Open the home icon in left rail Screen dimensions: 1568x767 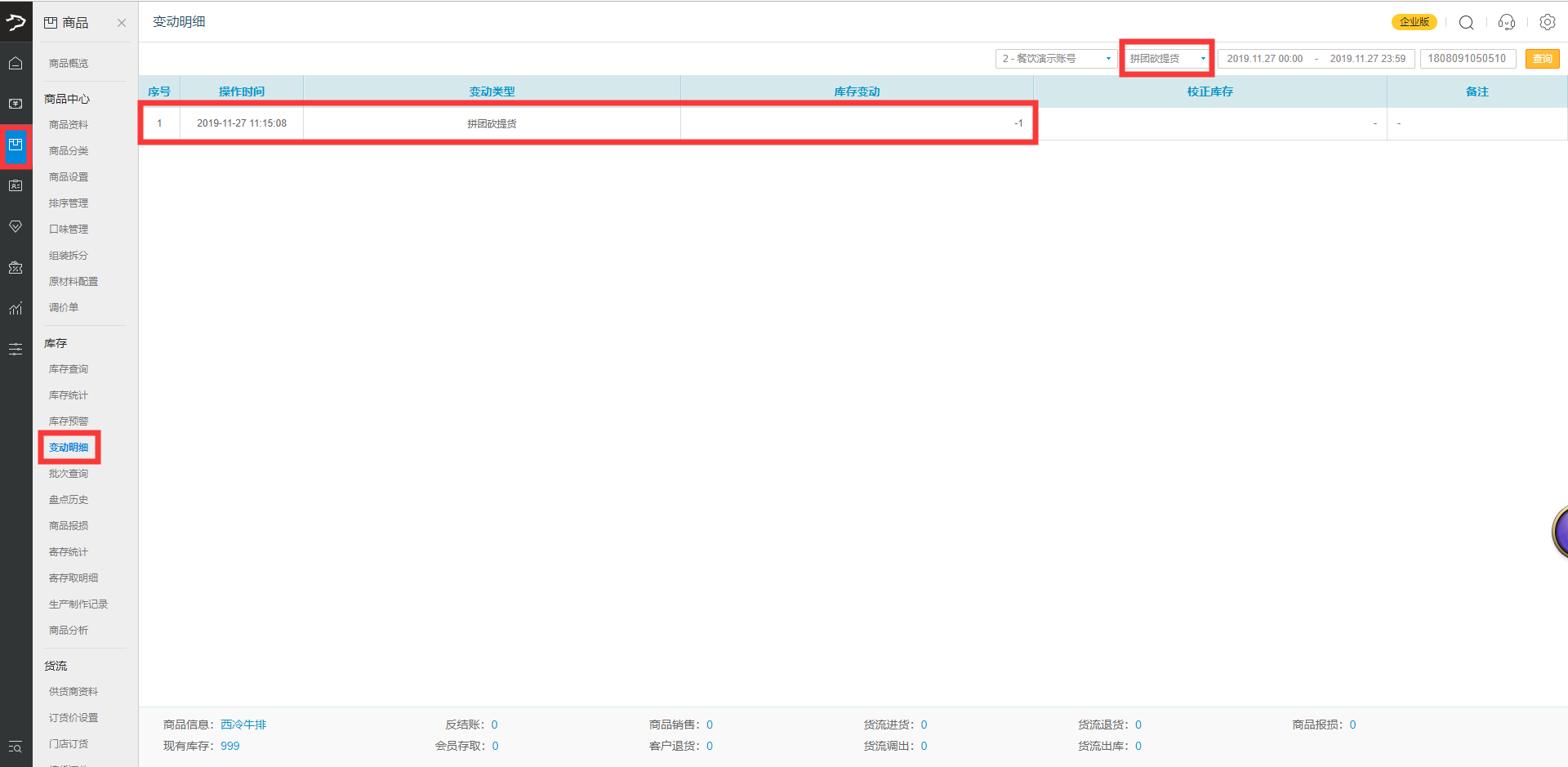pyautogui.click(x=16, y=64)
